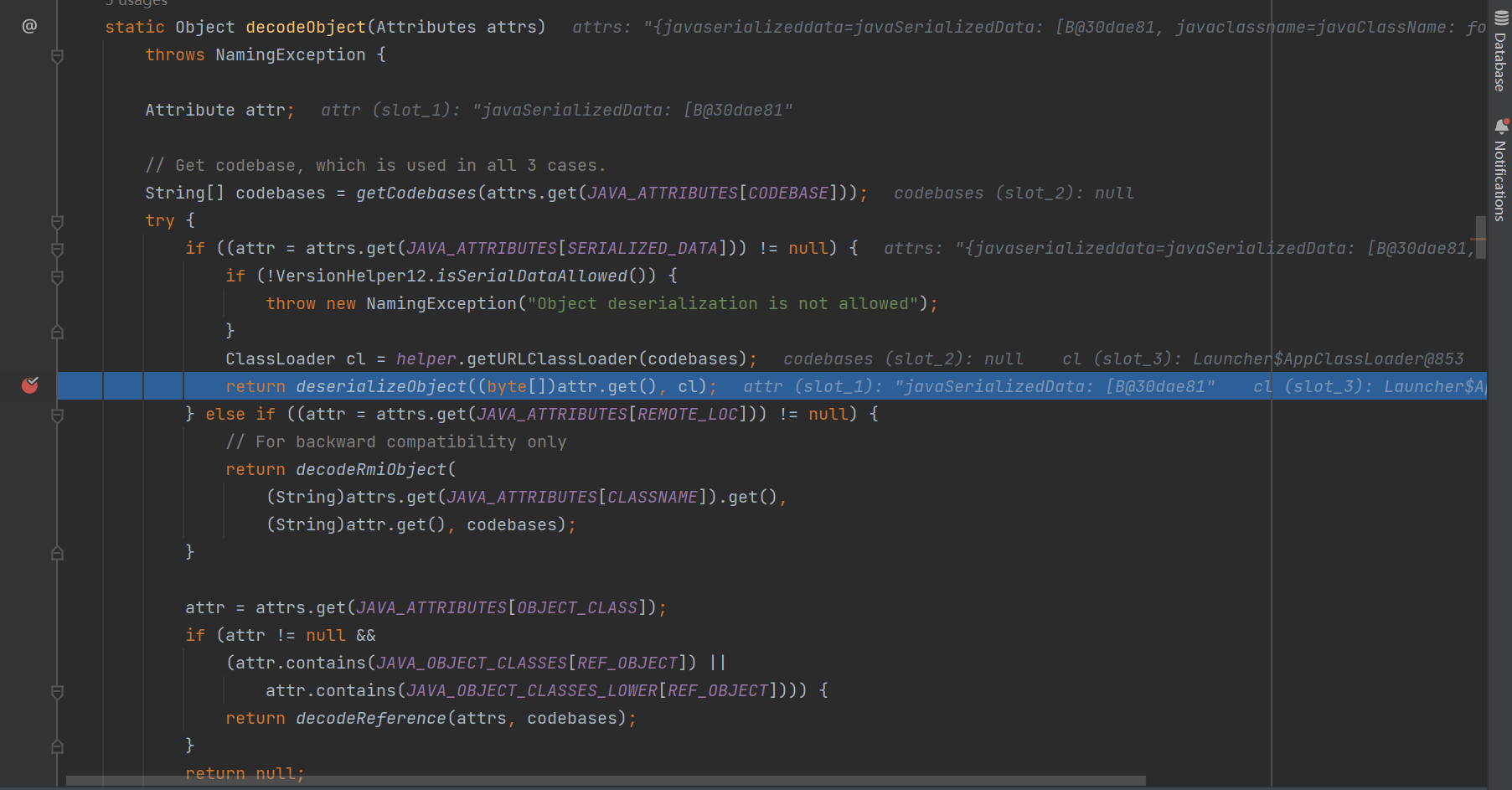Click isSerialDataAllowed method reference
Viewport: 1512px width, 790px height.
(x=532, y=276)
